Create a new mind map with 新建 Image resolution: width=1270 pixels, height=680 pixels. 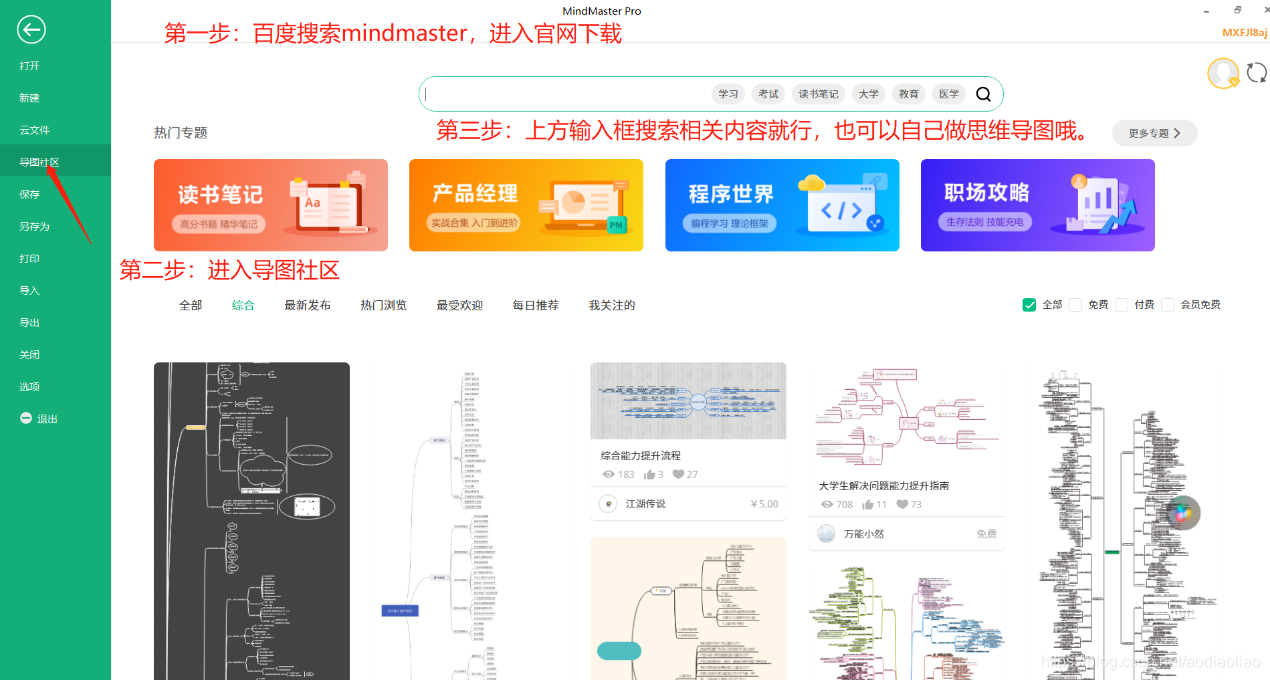coord(30,96)
